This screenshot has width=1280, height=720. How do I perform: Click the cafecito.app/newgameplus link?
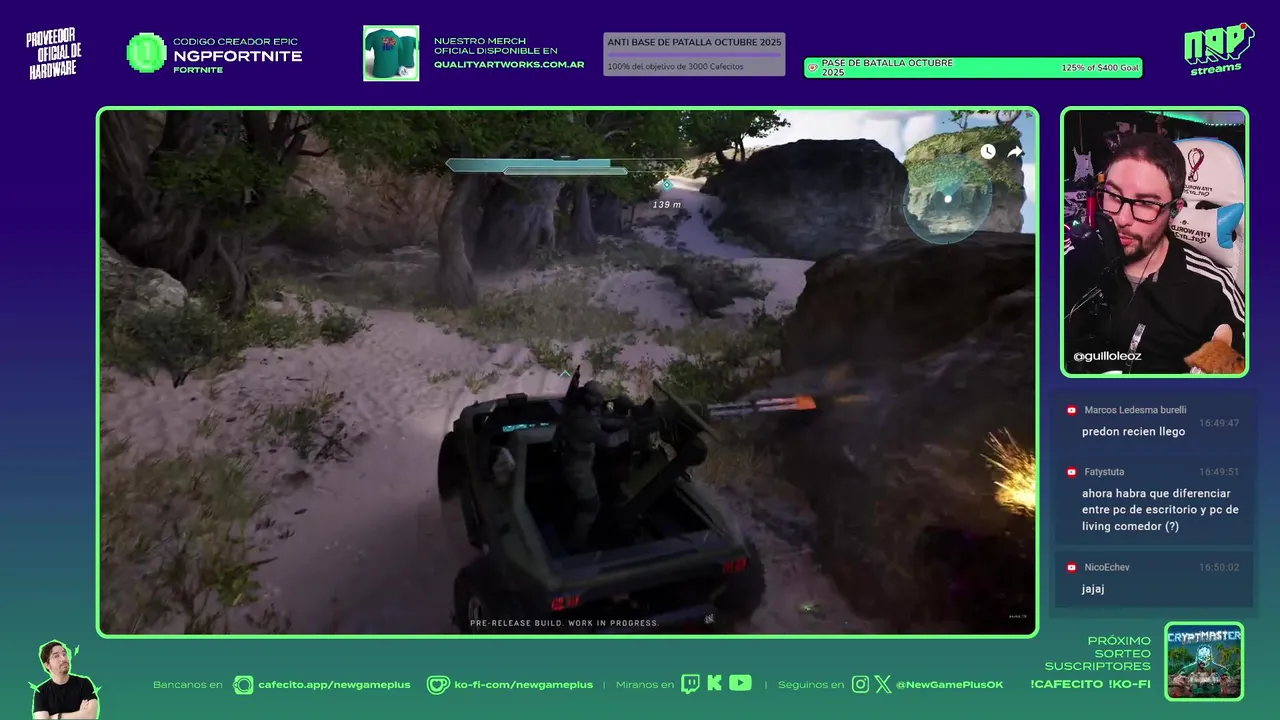pos(335,685)
